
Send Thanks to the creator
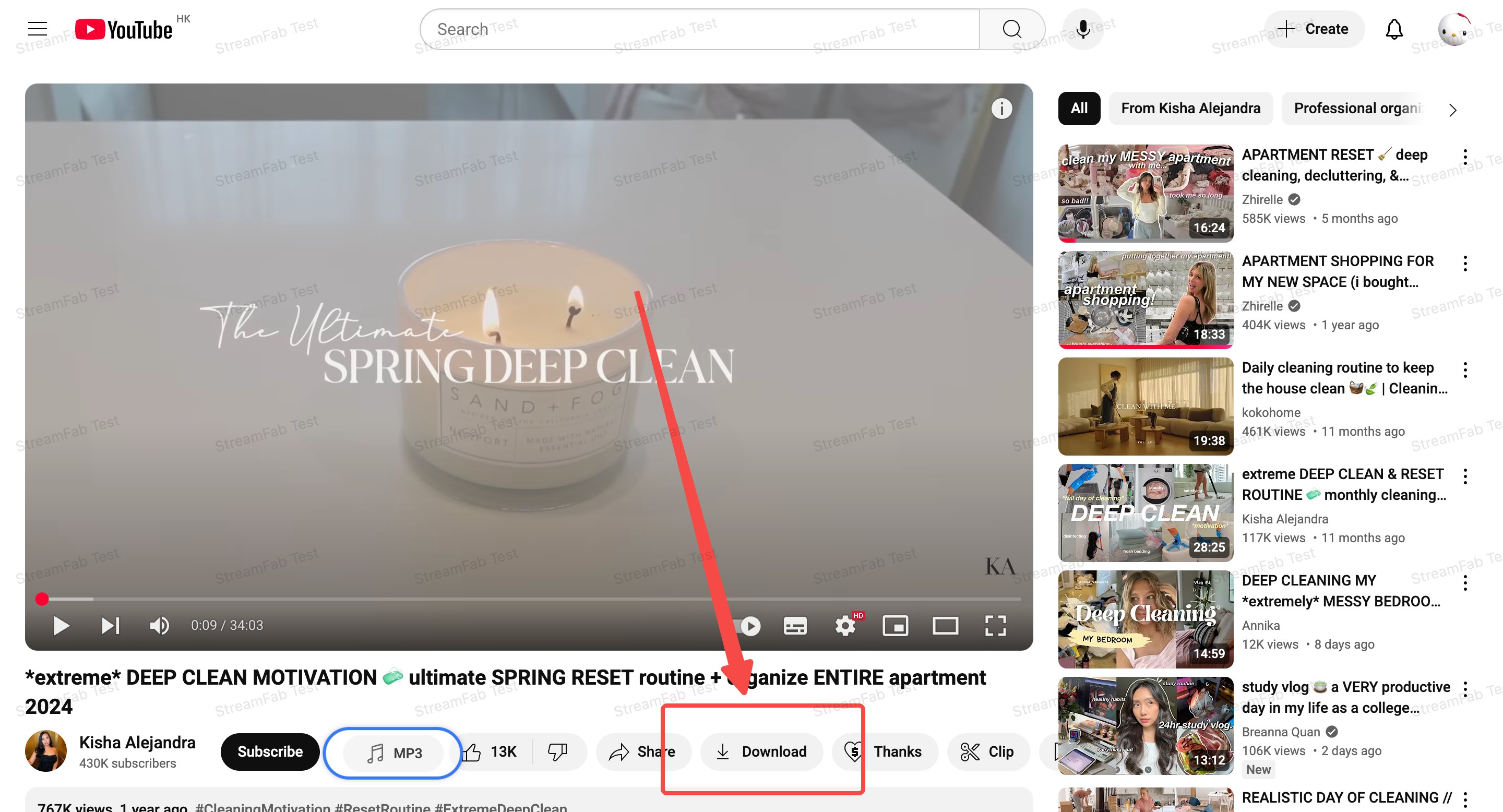click(x=885, y=752)
